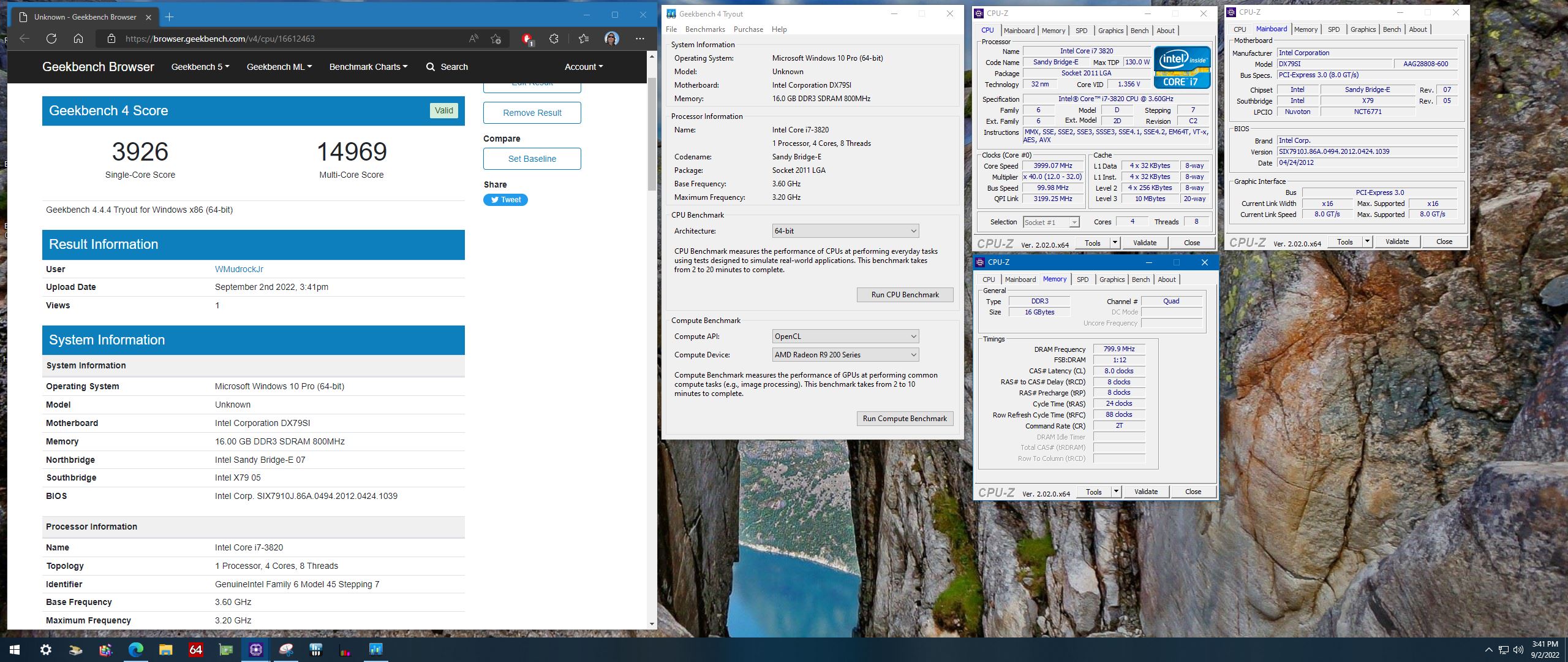1568x662 pixels.
Task: Click Validate in the CPU-Z CPU window
Action: pos(1144,243)
